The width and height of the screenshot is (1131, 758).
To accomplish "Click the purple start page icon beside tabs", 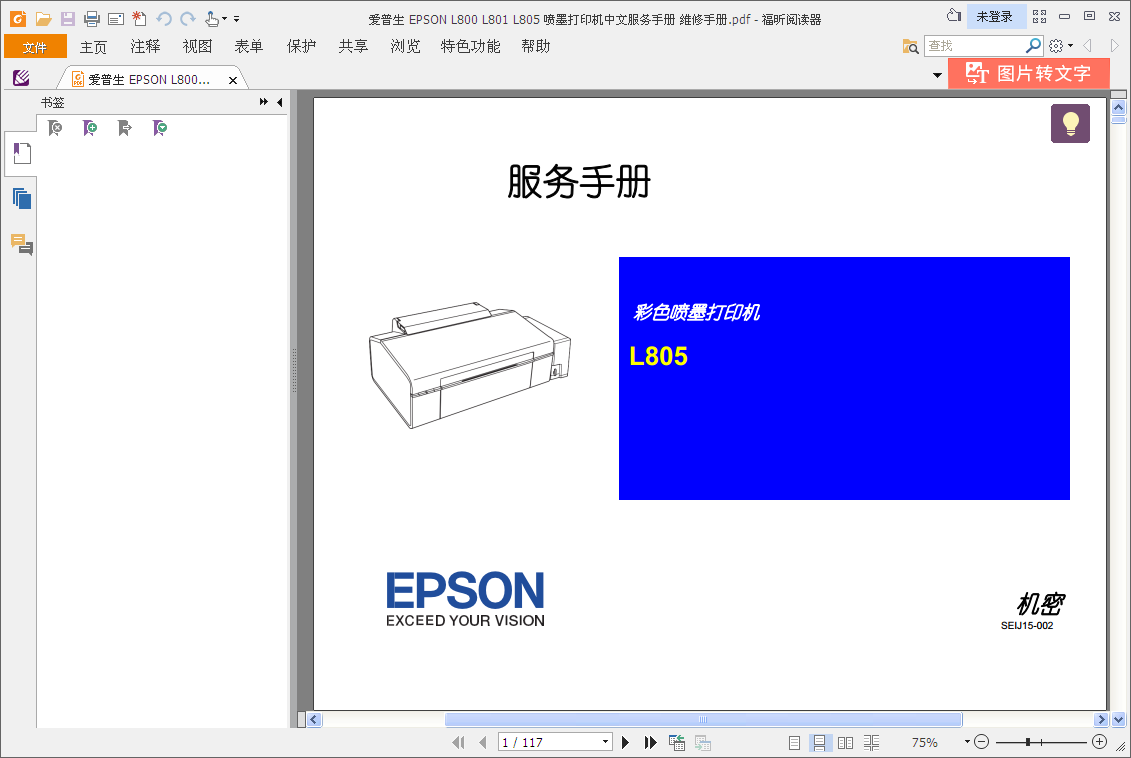I will pos(21,78).
